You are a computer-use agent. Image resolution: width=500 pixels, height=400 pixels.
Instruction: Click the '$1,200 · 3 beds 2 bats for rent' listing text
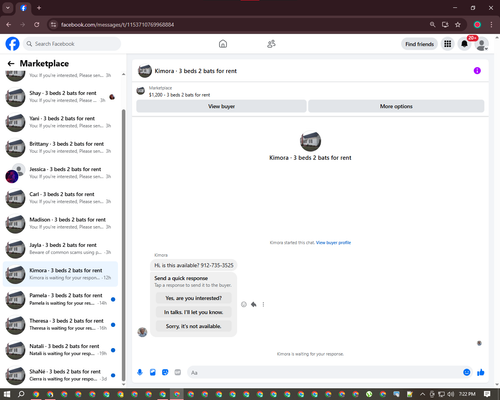[x=179, y=95]
